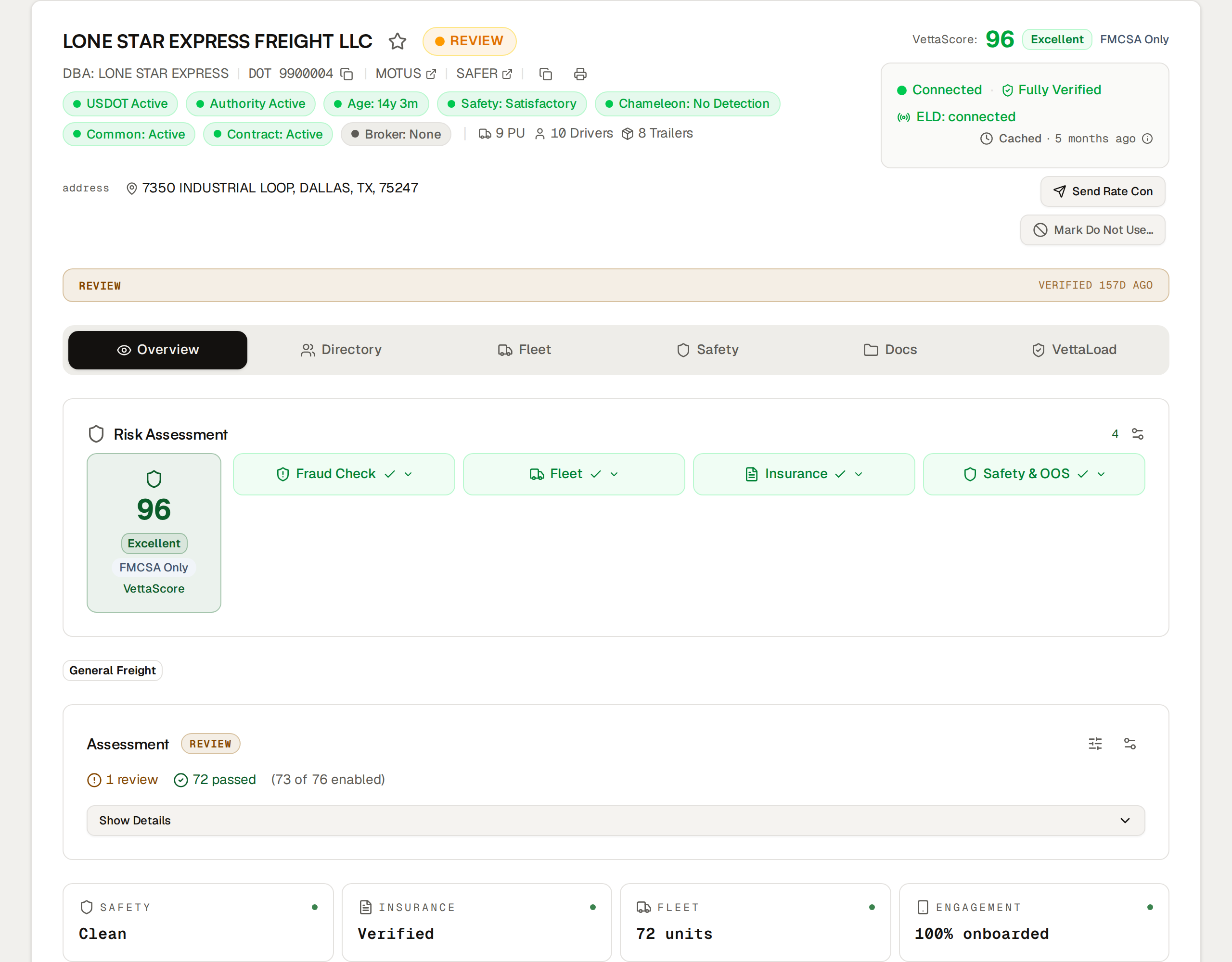Expand the Fleet risk dropdown
1232x962 pixels.
(x=574, y=474)
